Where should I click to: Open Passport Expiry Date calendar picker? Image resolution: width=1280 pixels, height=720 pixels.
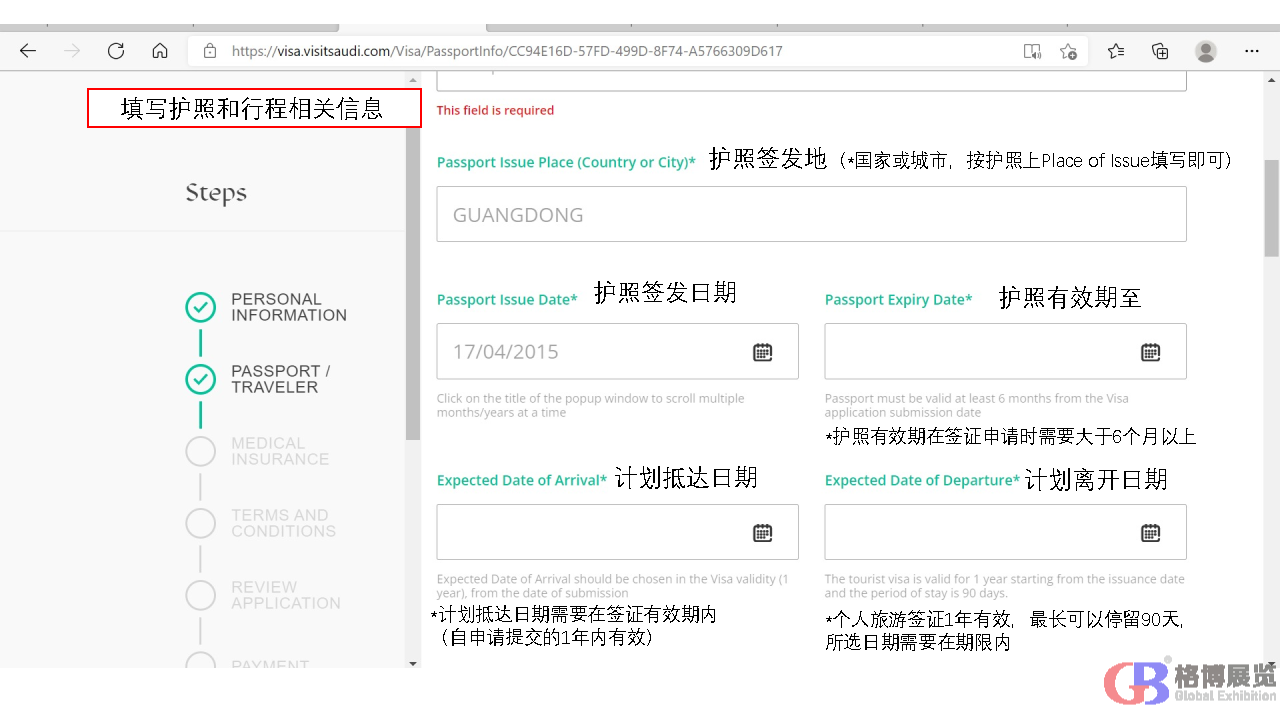coord(1150,352)
